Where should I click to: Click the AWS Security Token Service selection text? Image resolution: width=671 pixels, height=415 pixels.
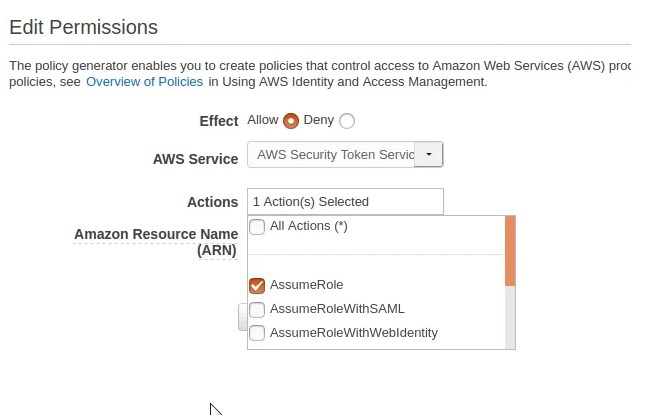pyautogui.click(x=333, y=155)
